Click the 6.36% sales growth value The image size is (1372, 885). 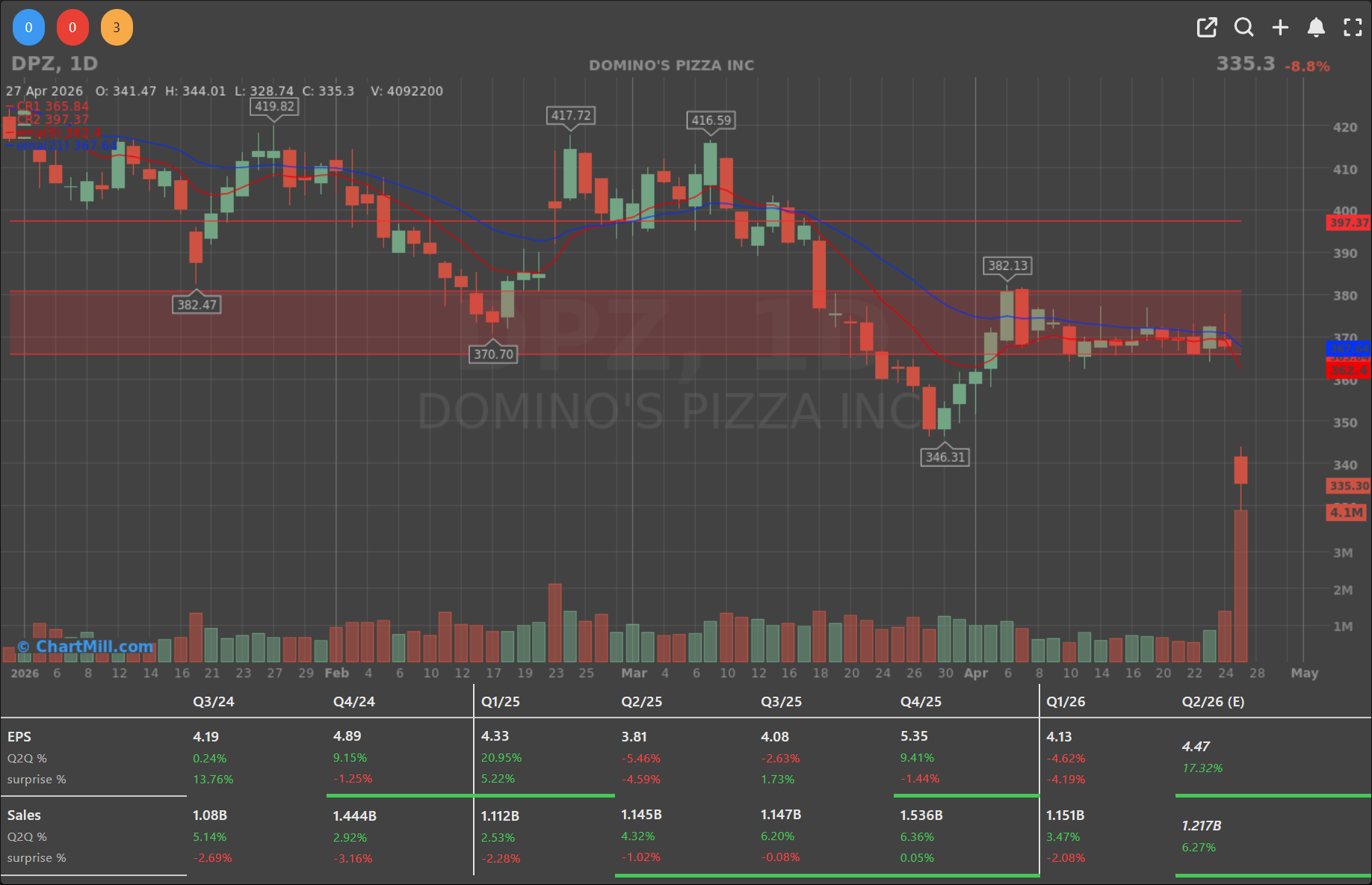[x=917, y=837]
